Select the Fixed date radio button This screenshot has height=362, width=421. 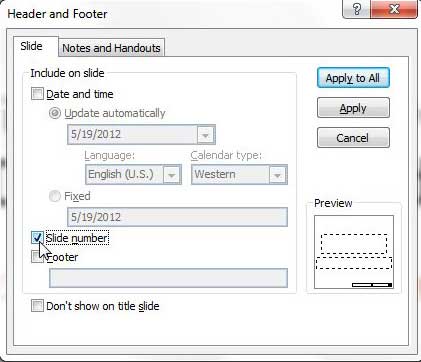tap(55, 196)
